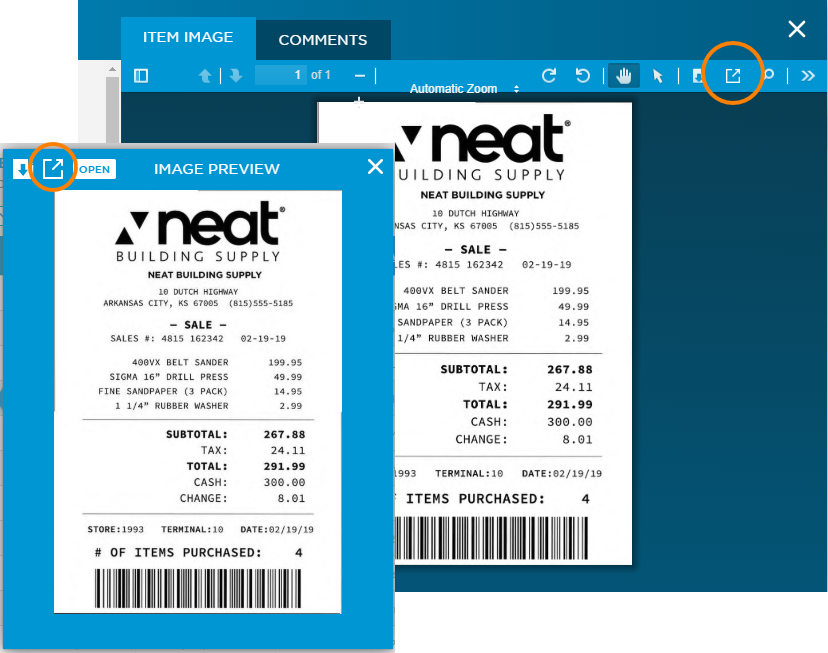Open item image in new window
This screenshot has width=828, height=653.
point(733,75)
